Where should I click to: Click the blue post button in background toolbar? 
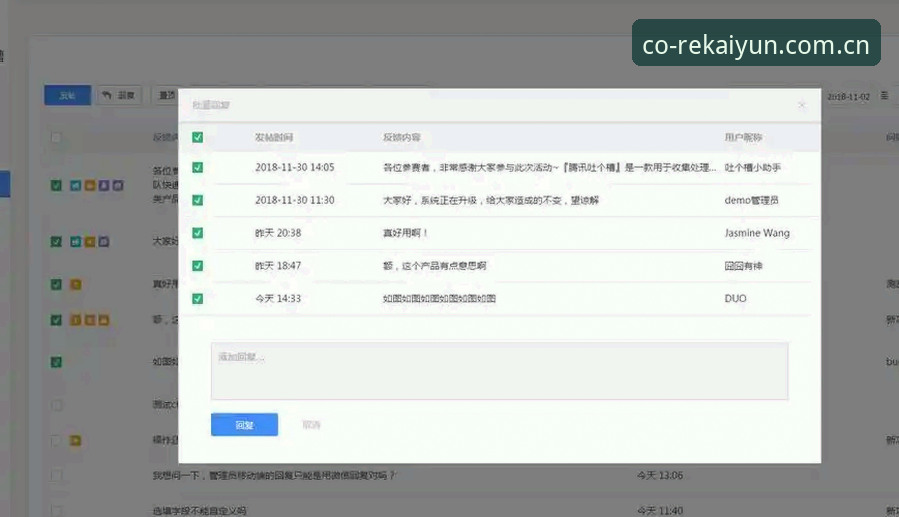(x=68, y=95)
